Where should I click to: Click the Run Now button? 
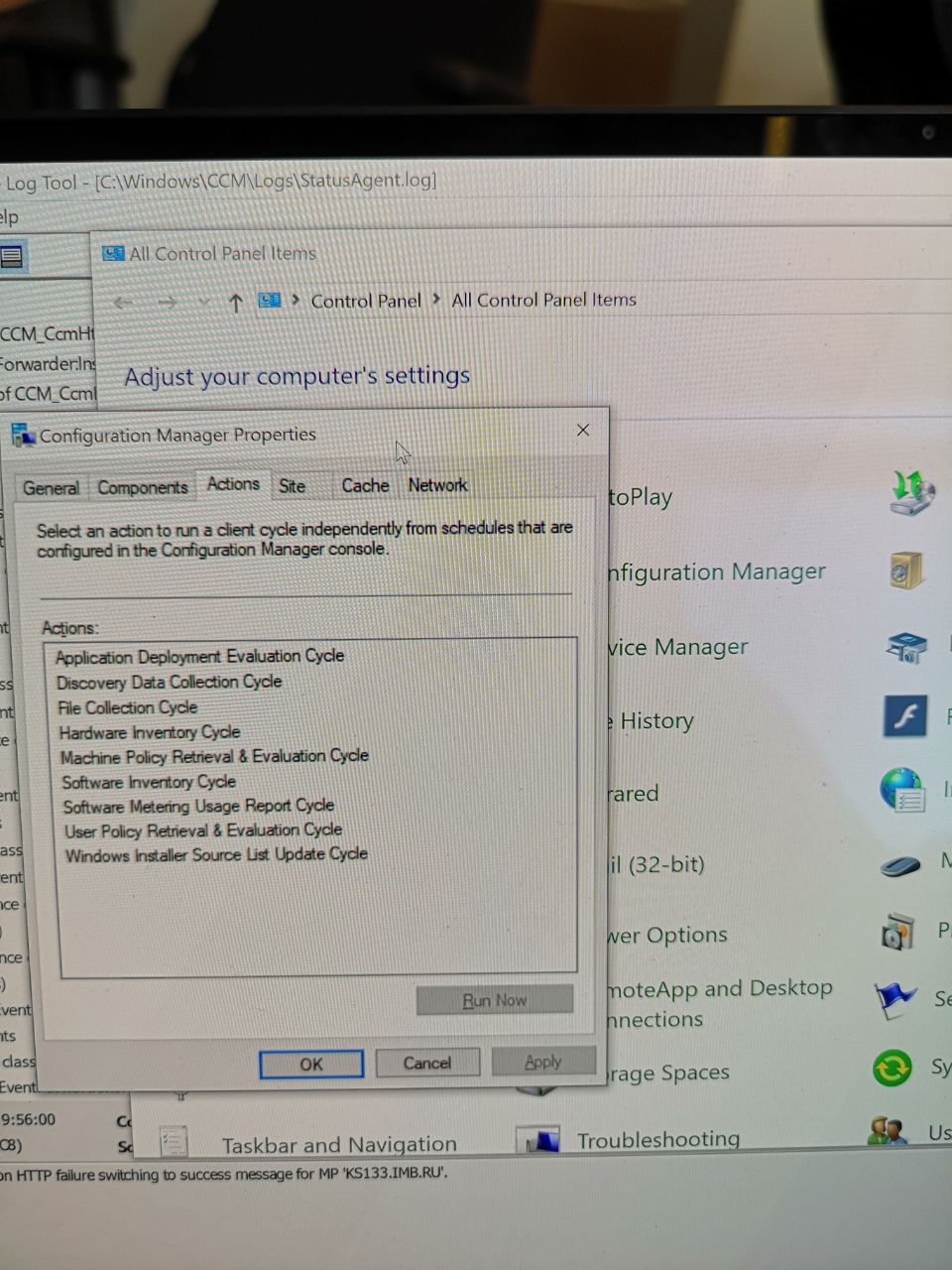tap(495, 1000)
